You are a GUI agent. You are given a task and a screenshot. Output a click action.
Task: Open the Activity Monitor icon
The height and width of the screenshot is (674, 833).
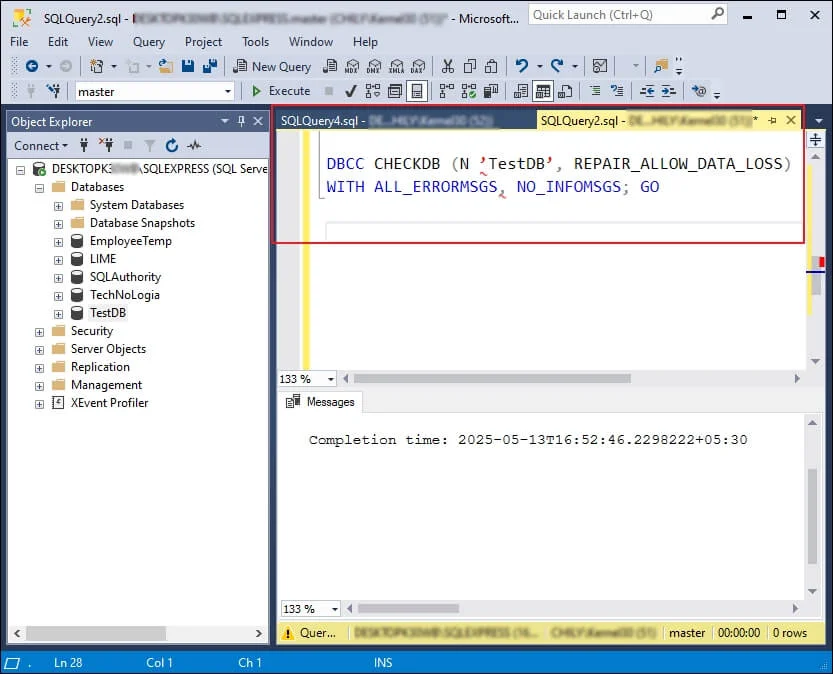(x=600, y=66)
